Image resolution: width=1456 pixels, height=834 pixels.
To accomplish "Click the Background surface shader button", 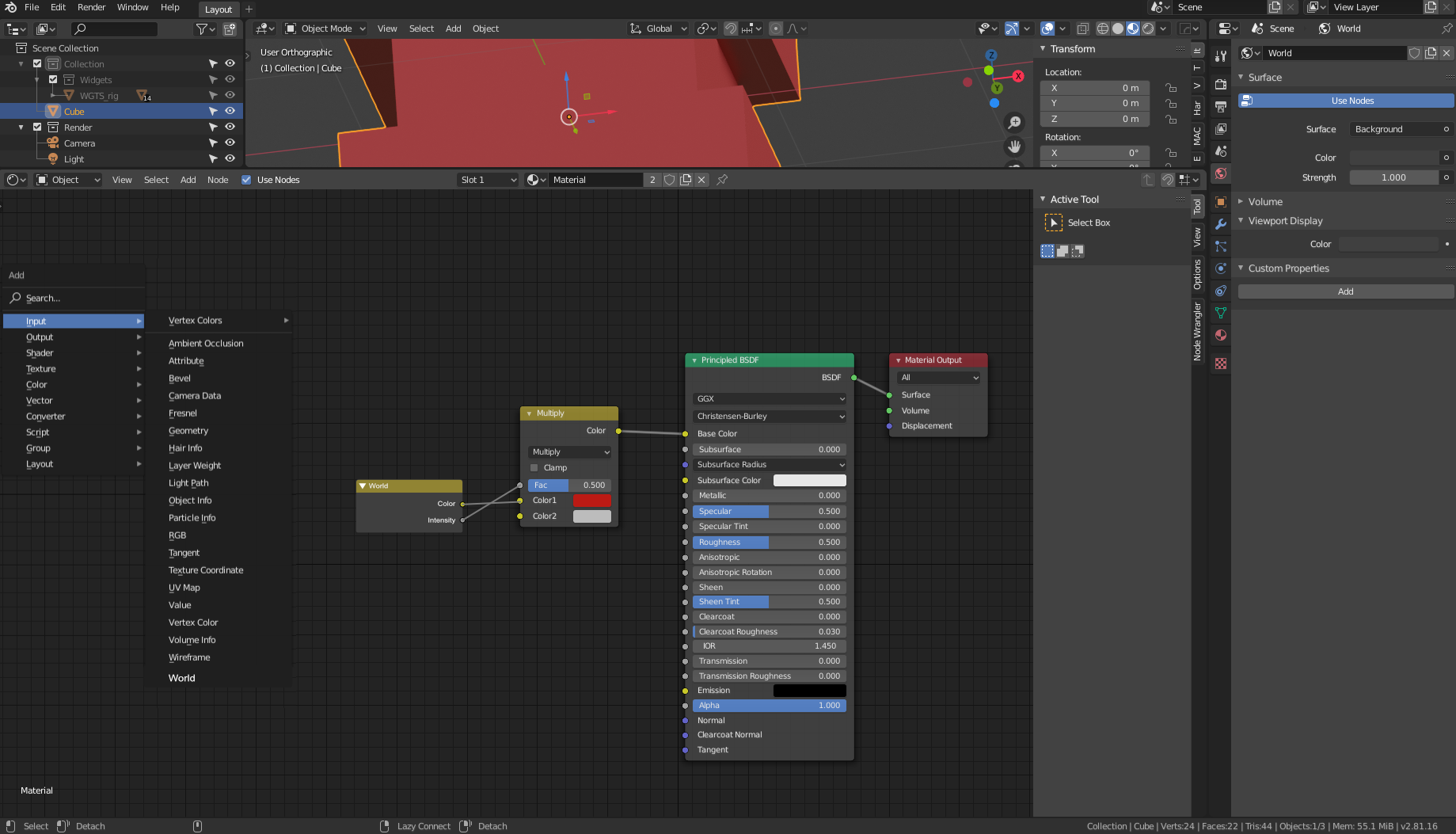I will click(x=1401, y=129).
